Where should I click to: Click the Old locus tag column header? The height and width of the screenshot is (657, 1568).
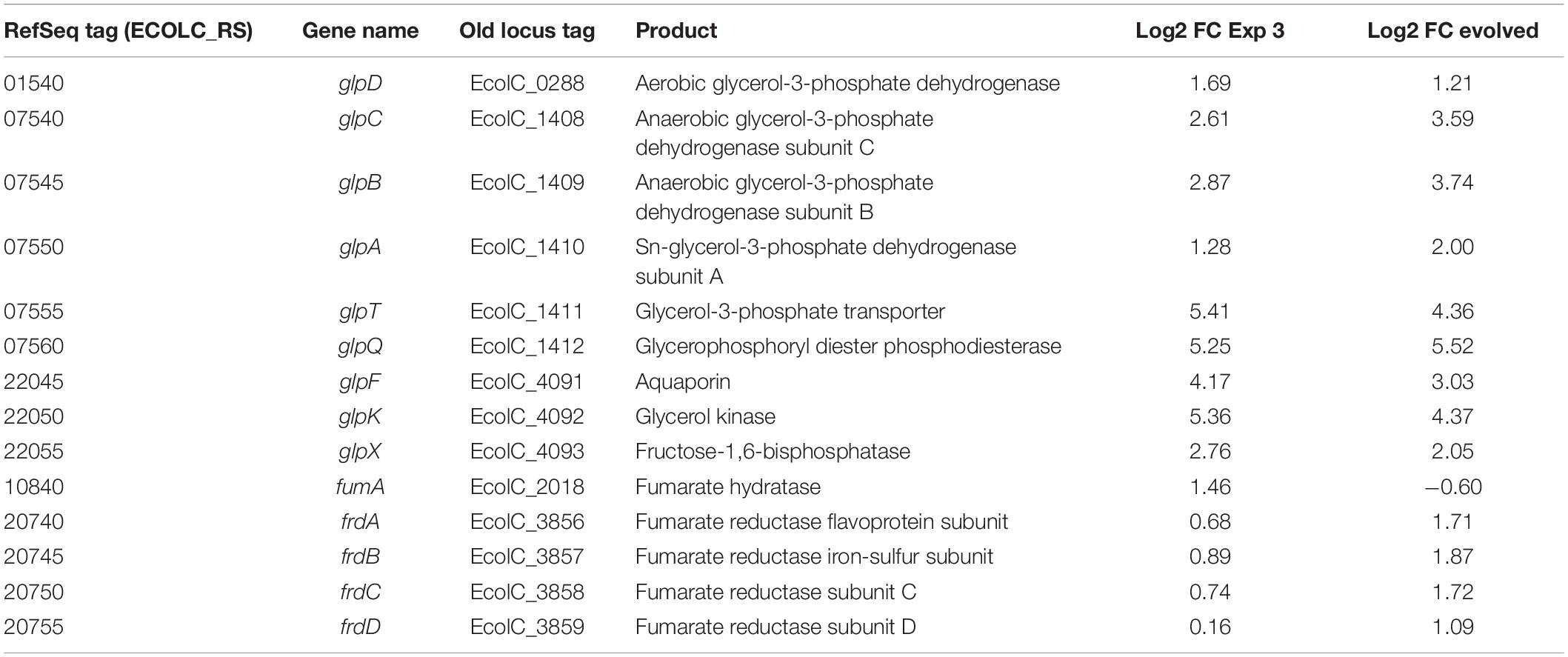pyautogui.click(x=527, y=30)
